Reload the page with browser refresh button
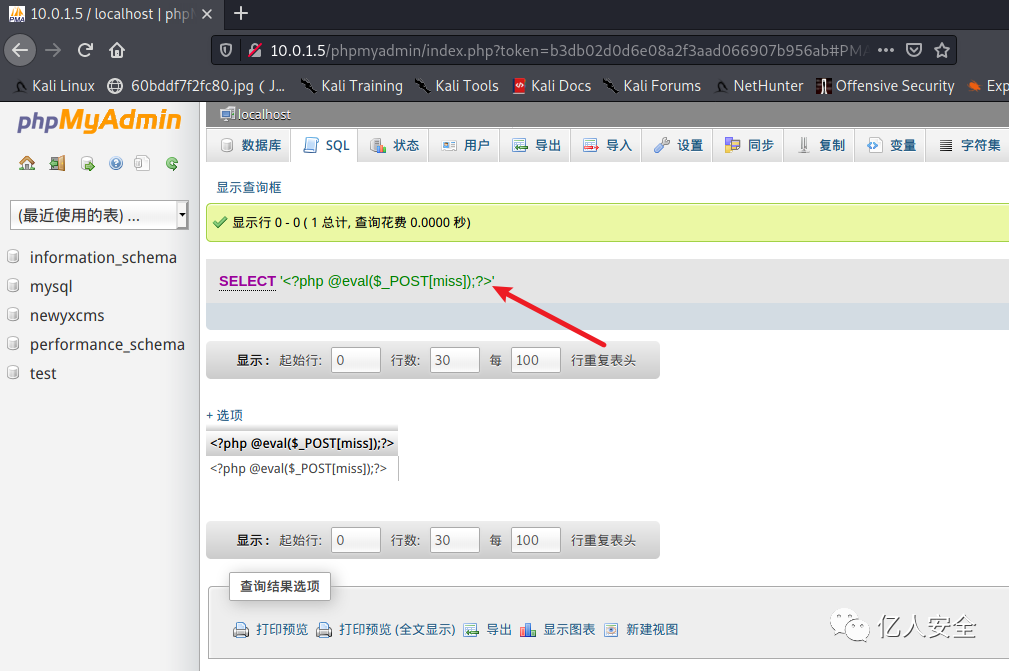Viewport: 1009px width, 671px height. click(86, 50)
